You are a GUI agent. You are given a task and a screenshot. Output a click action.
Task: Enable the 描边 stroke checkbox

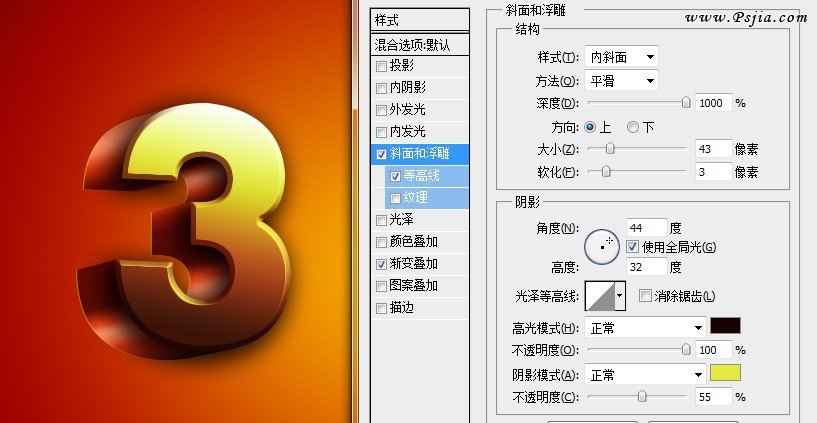(x=381, y=308)
